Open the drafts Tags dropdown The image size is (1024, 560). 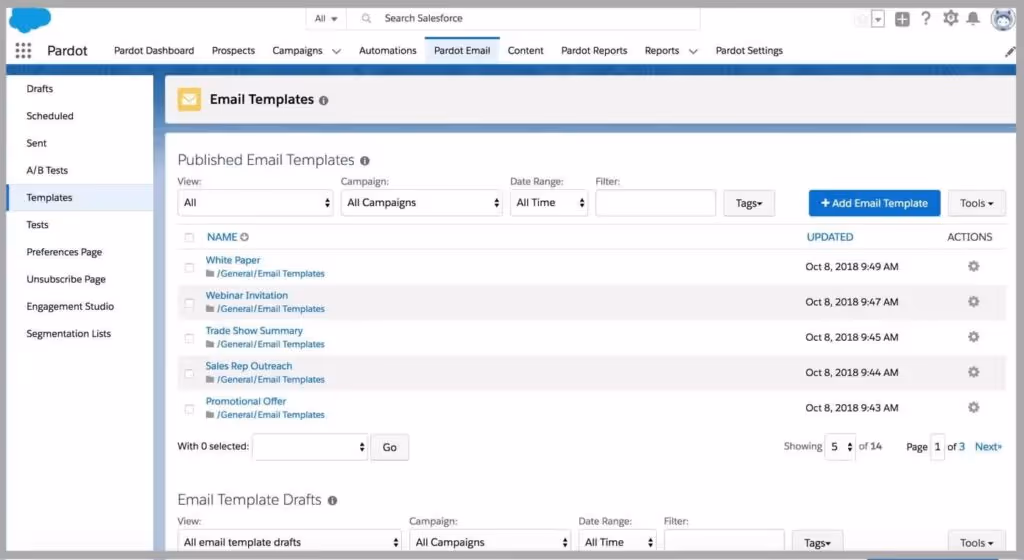point(817,543)
